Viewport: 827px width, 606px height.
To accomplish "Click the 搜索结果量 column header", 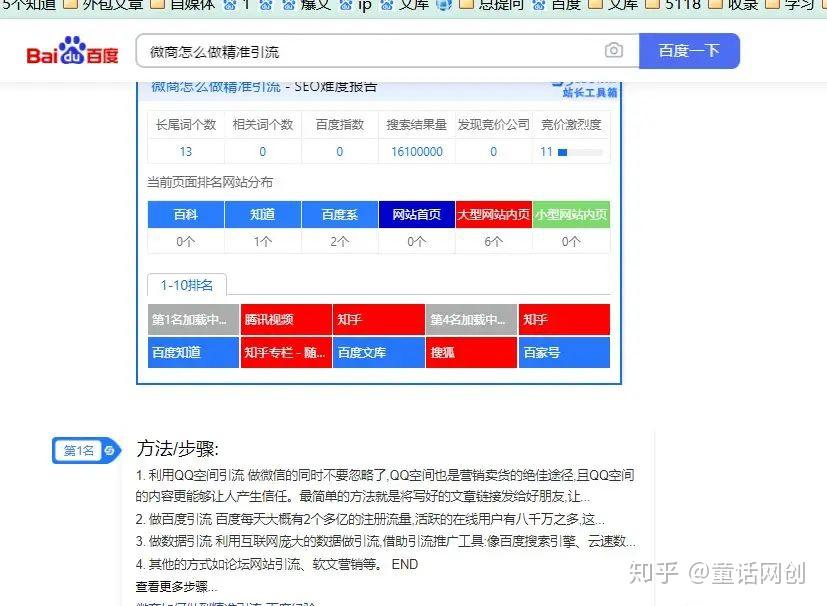I will (x=417, y=124).
